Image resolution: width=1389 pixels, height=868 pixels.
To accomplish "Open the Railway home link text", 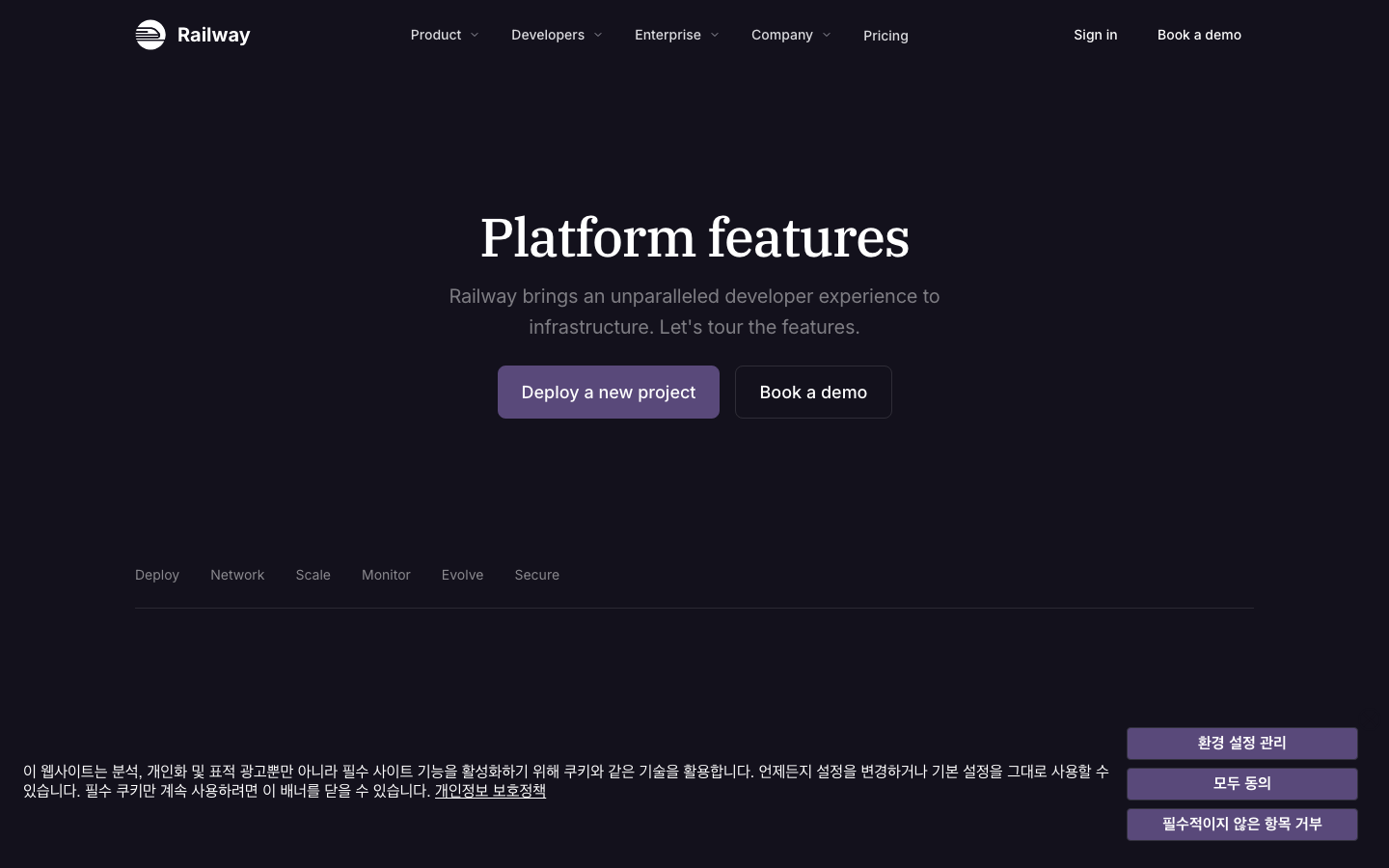I will pos(214,35).
